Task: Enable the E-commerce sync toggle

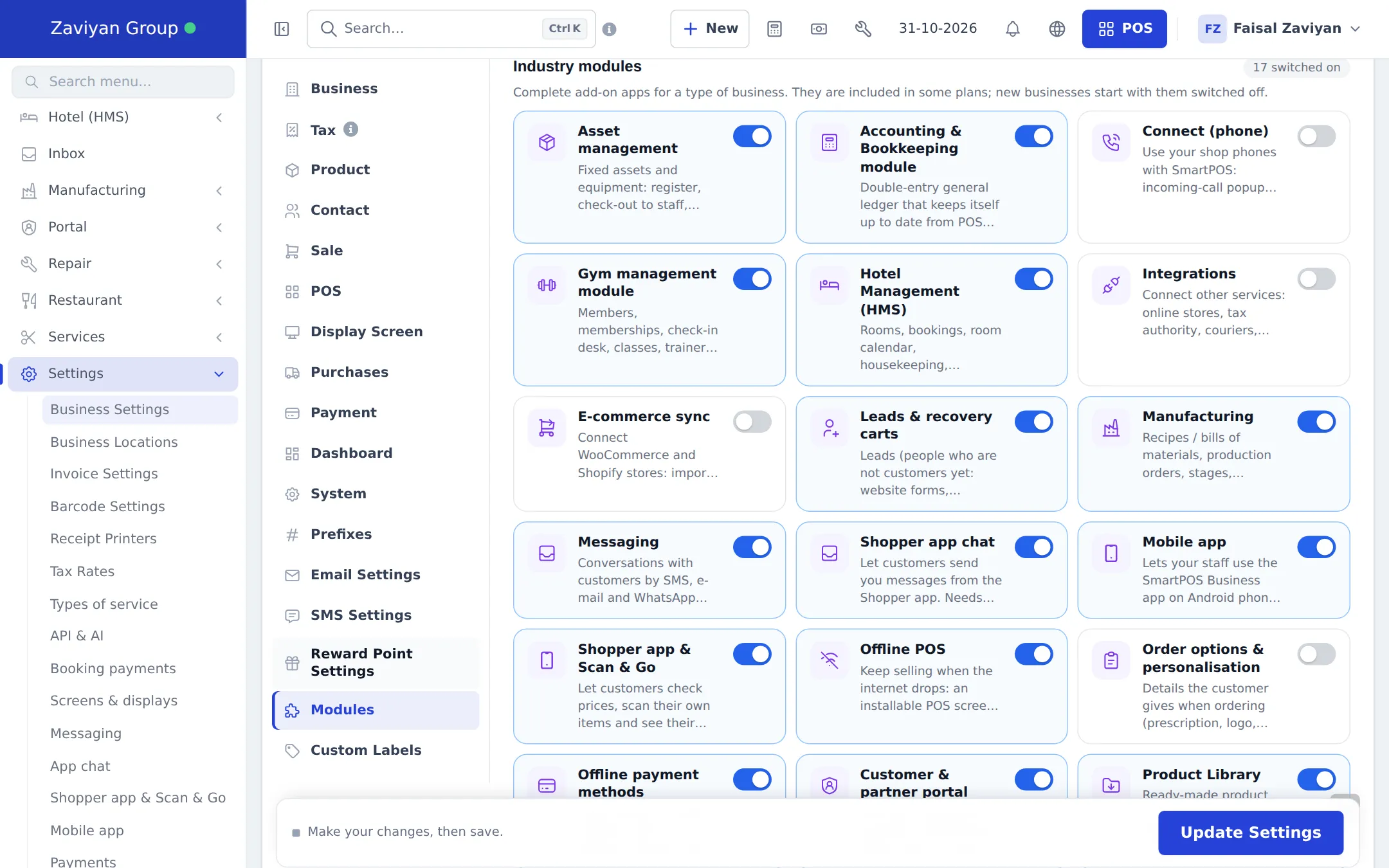Action: coord(752,422)
